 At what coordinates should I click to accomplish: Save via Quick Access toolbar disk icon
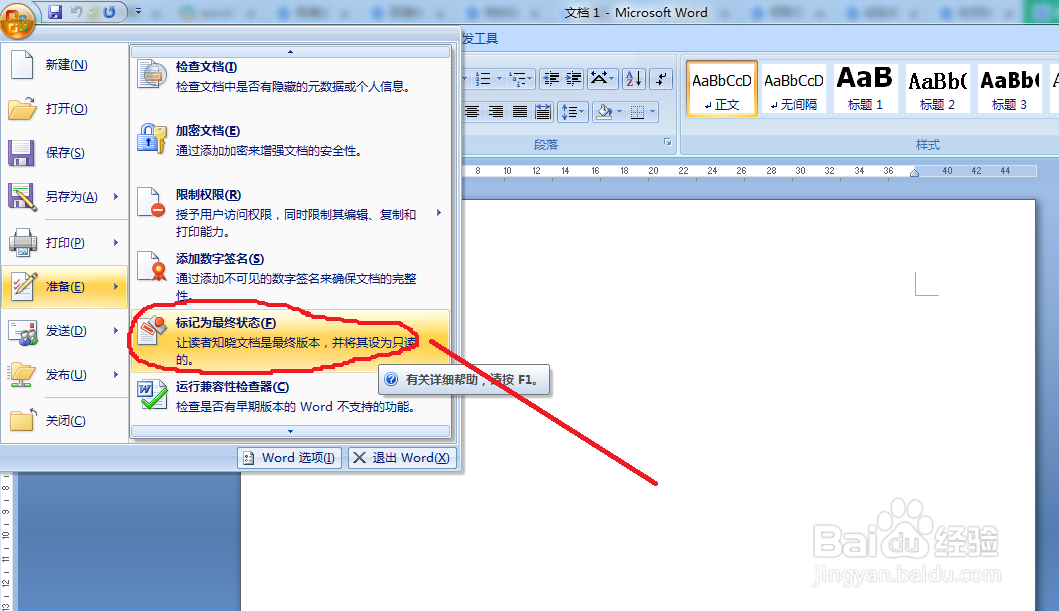coord(55,12)
